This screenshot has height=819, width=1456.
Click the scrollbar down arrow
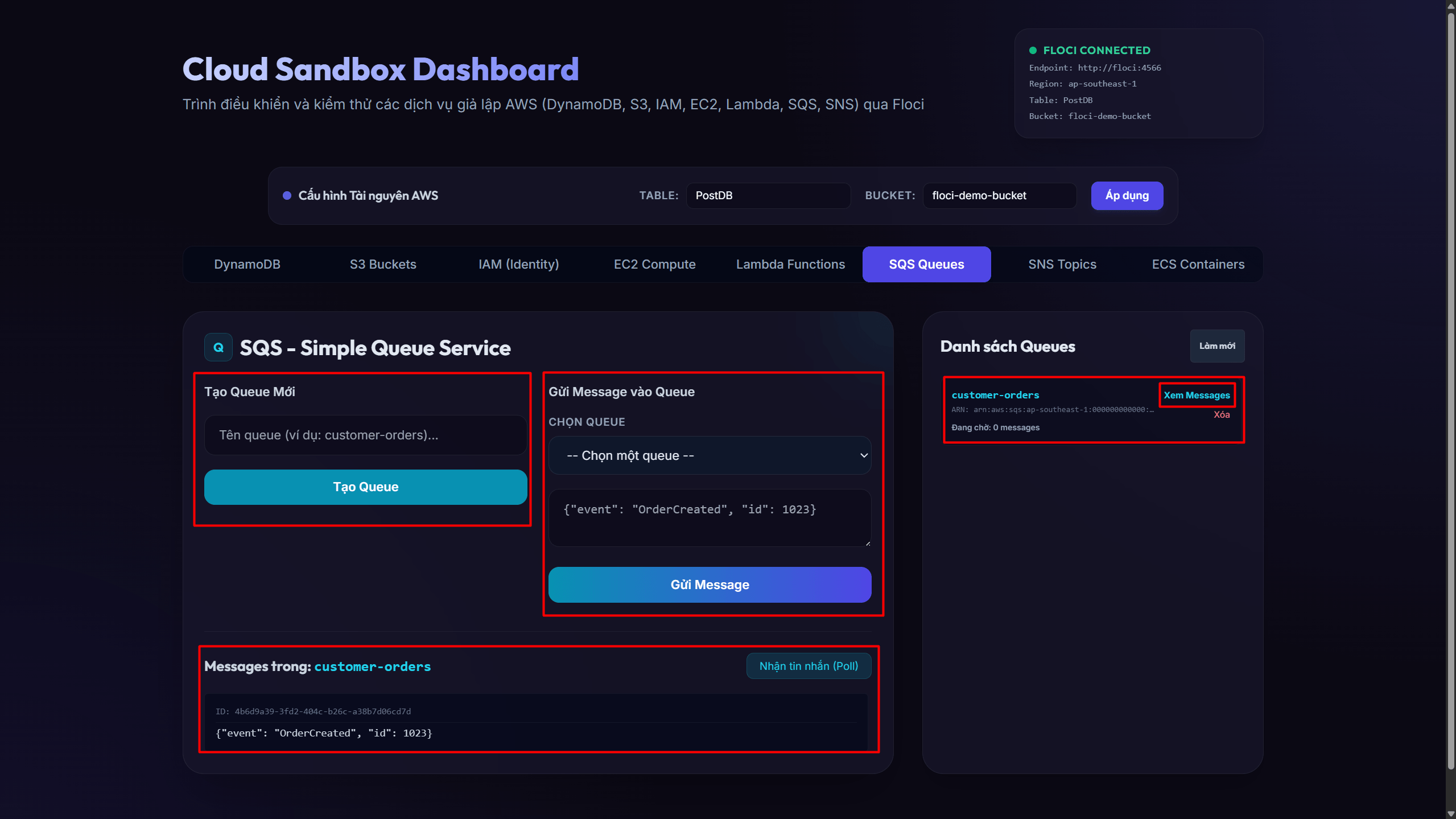[x=1451, y=814]
